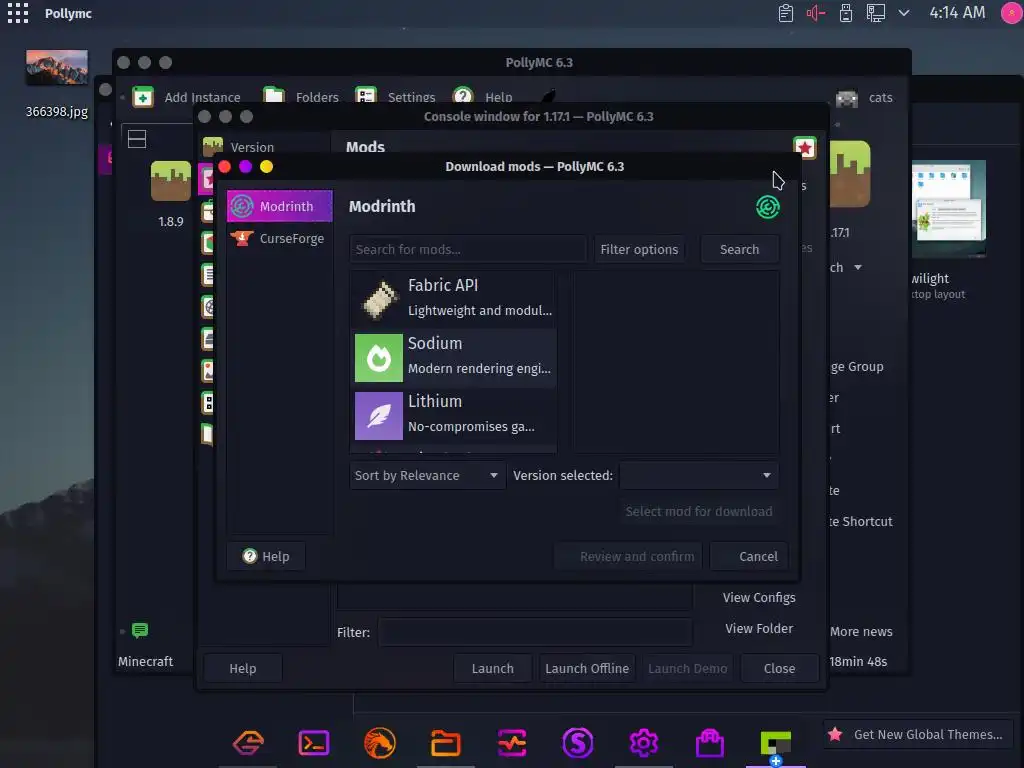Click the green chat news icon in status bar
This screenshot has width=1024, height=768.
coord(140,630)
